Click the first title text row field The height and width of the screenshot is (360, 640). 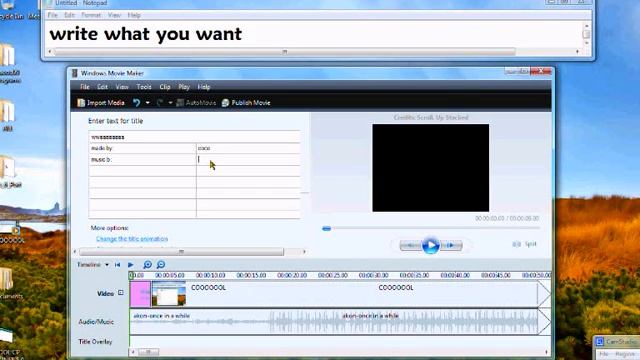pos(194,137)
